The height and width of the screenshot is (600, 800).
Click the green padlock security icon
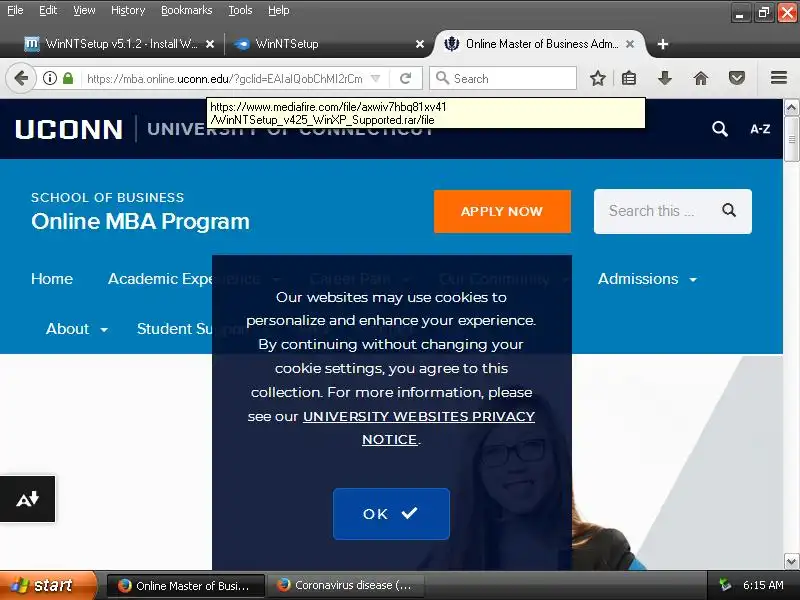point(68,79)
